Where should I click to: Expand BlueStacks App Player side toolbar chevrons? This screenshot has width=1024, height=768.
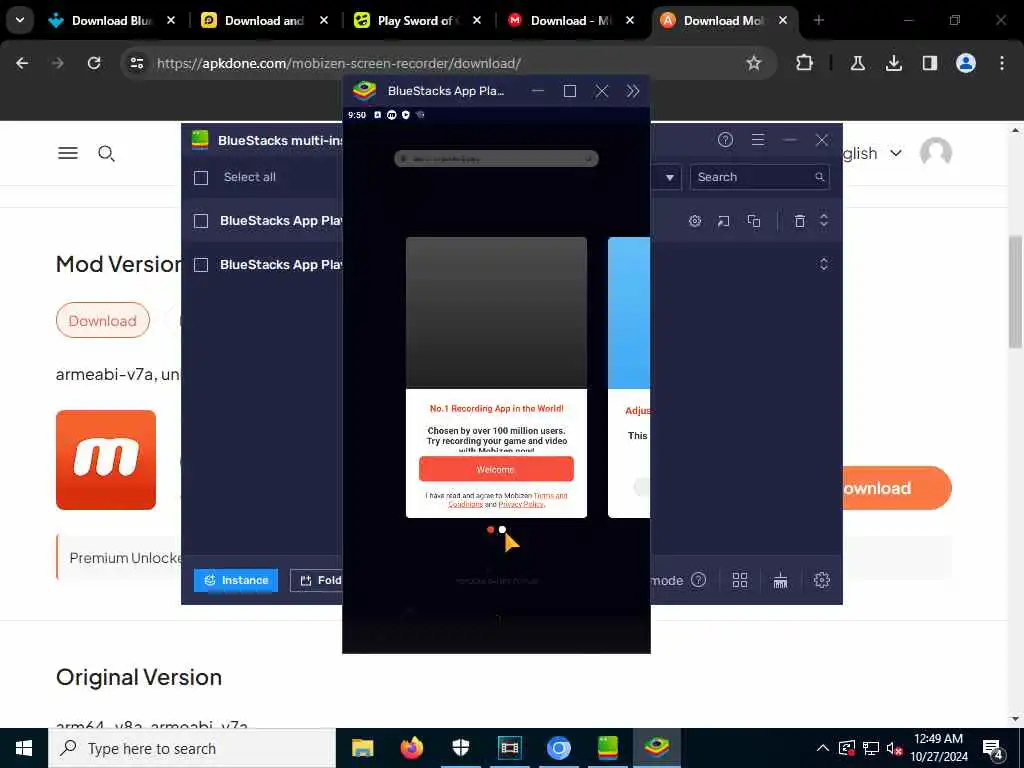click(632, 91)
